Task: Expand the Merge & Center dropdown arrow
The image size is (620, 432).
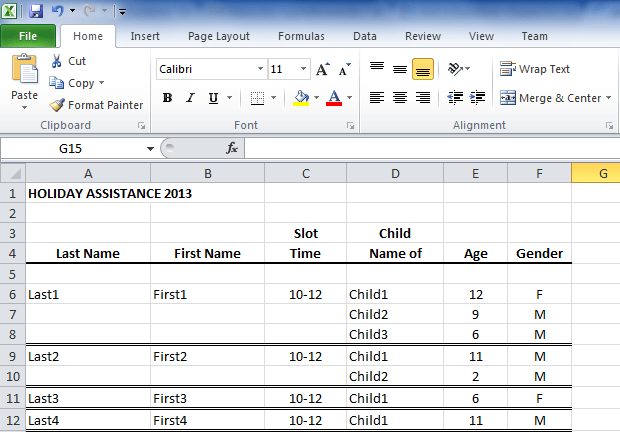Action: point(609,98)
